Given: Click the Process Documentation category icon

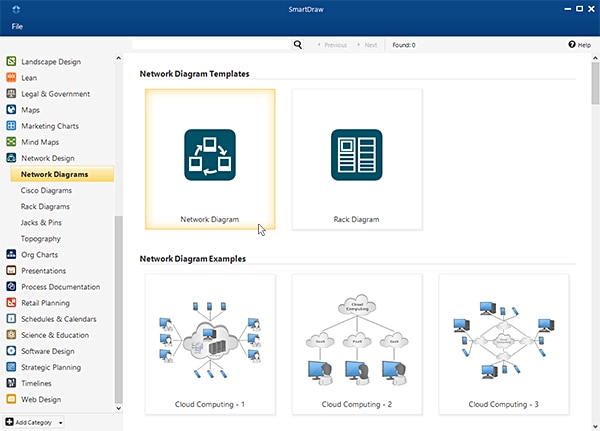Looking at the screenshot, I should tap(11, 286).
